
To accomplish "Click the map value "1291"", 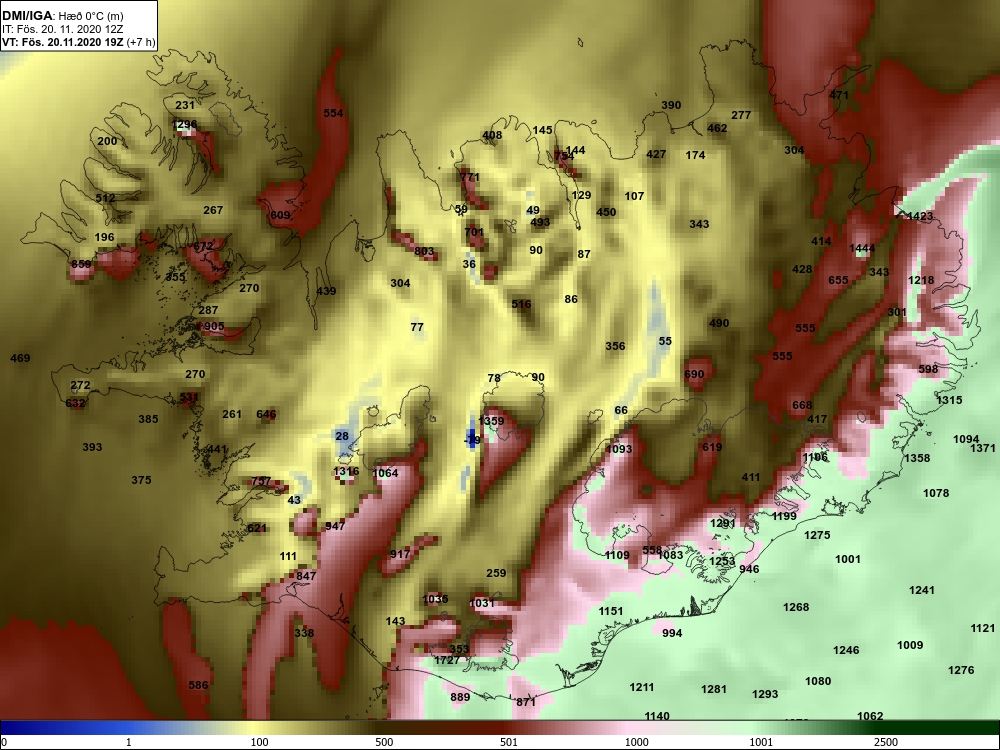I will (x=723, y=524).
